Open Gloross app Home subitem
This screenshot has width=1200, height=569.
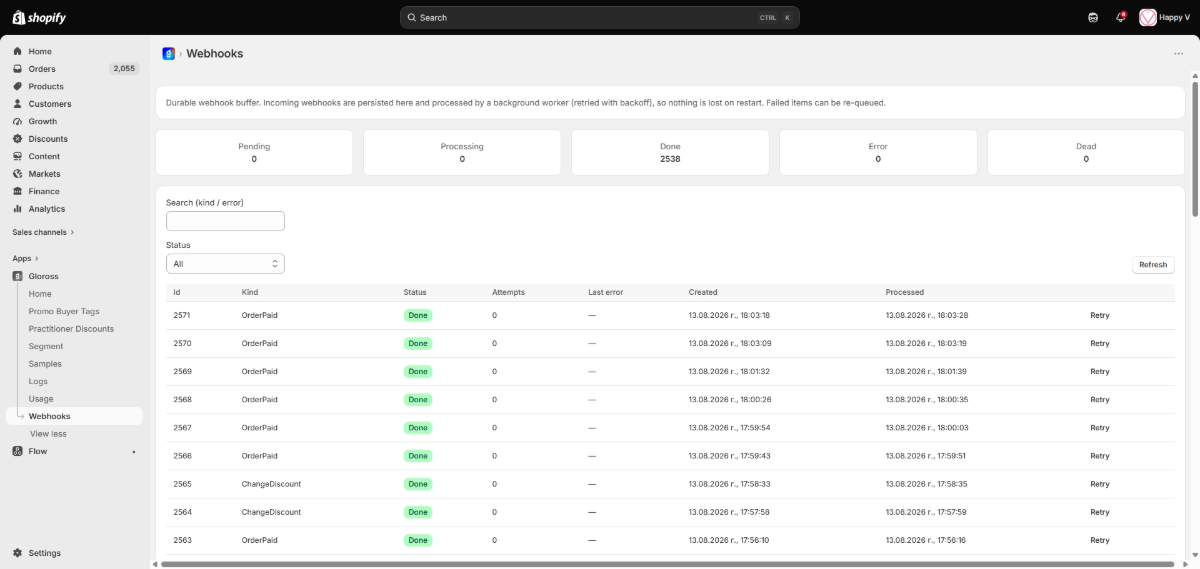(x=40, y=294)
